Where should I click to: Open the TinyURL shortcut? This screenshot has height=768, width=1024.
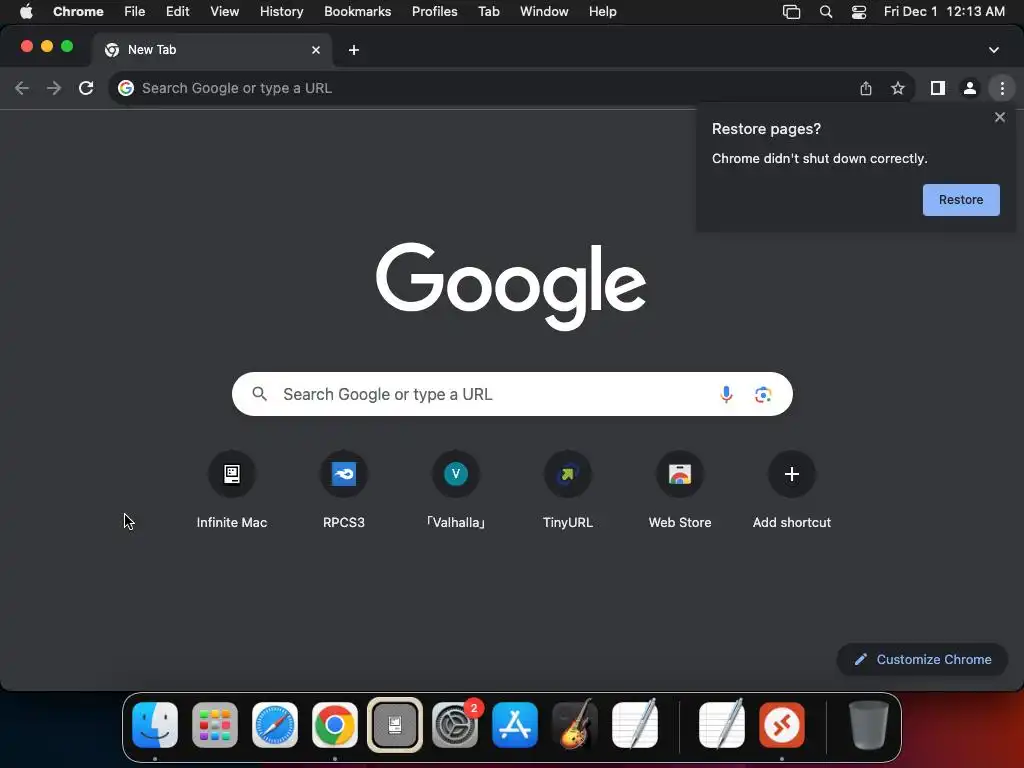click(x=568, y=490)
